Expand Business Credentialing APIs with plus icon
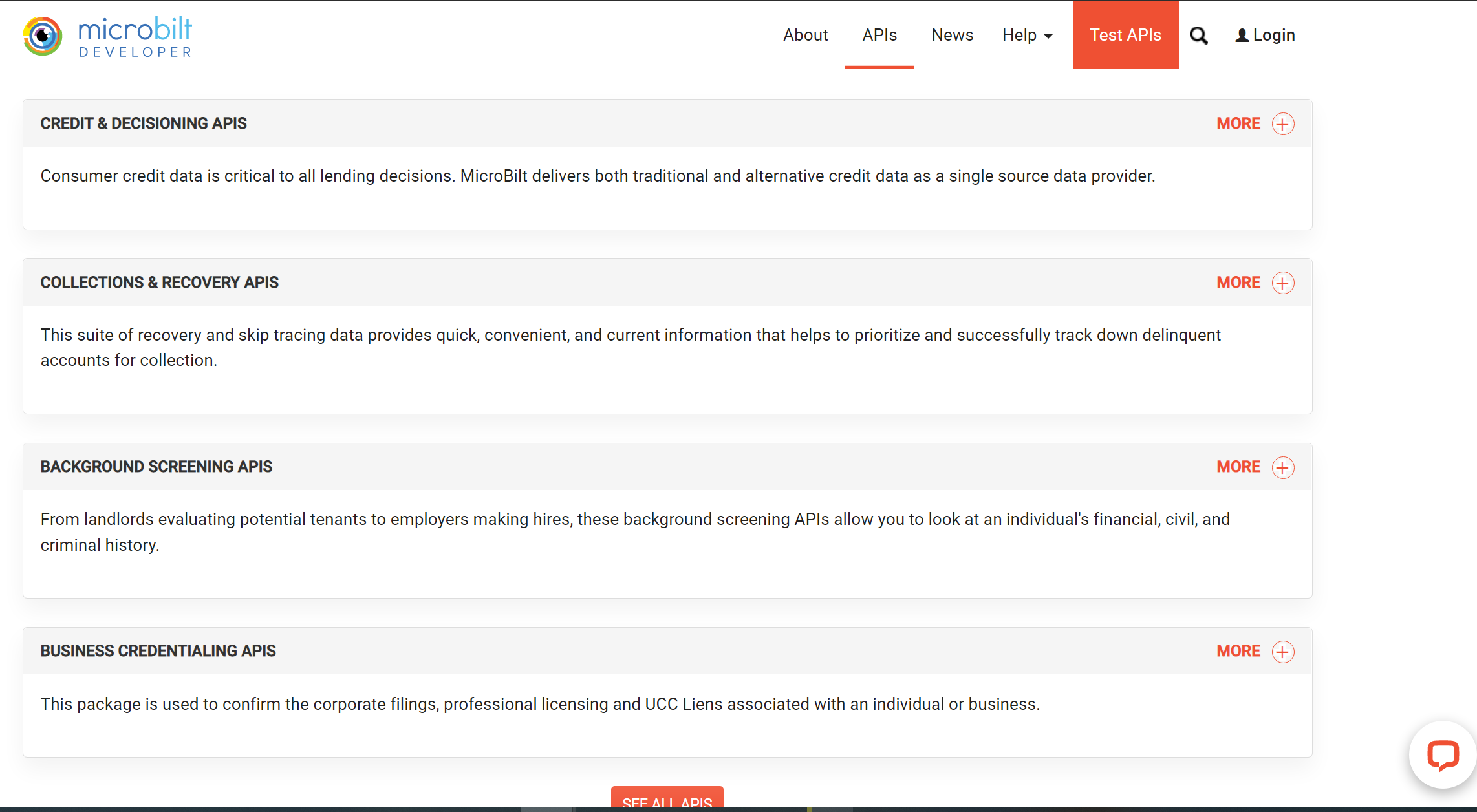Screen dimensions: 1477x812 point(1283,652)
